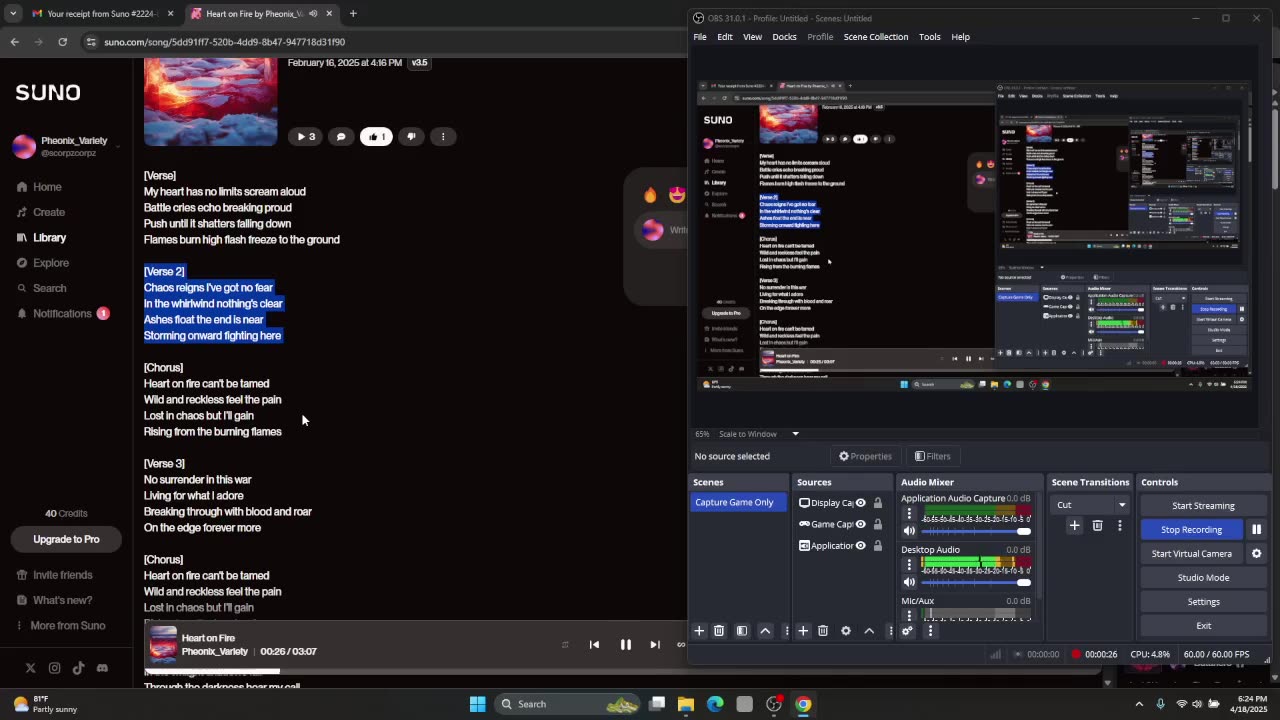
Task: Like the song with thumbs up
Action: tap(376, 136)
